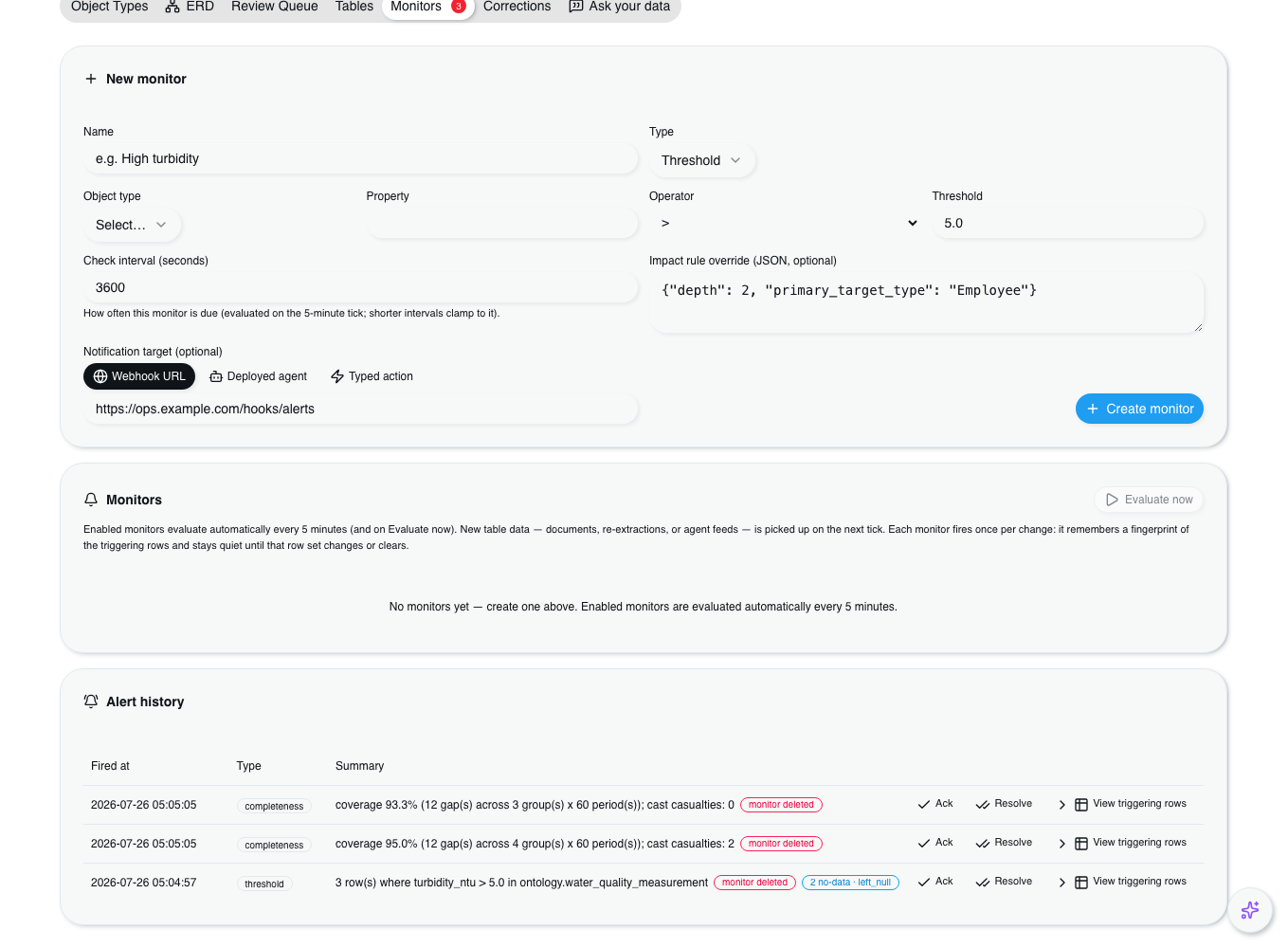Expand the 95.0% coverage alert row chevron
The image size is (1288, 948).
[x=1061, y=844]
